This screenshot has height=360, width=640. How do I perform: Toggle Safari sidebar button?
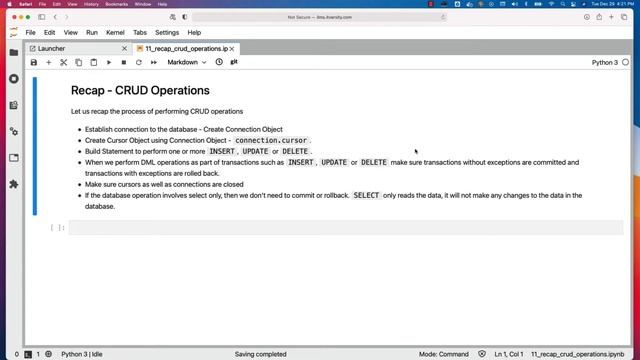42,17
